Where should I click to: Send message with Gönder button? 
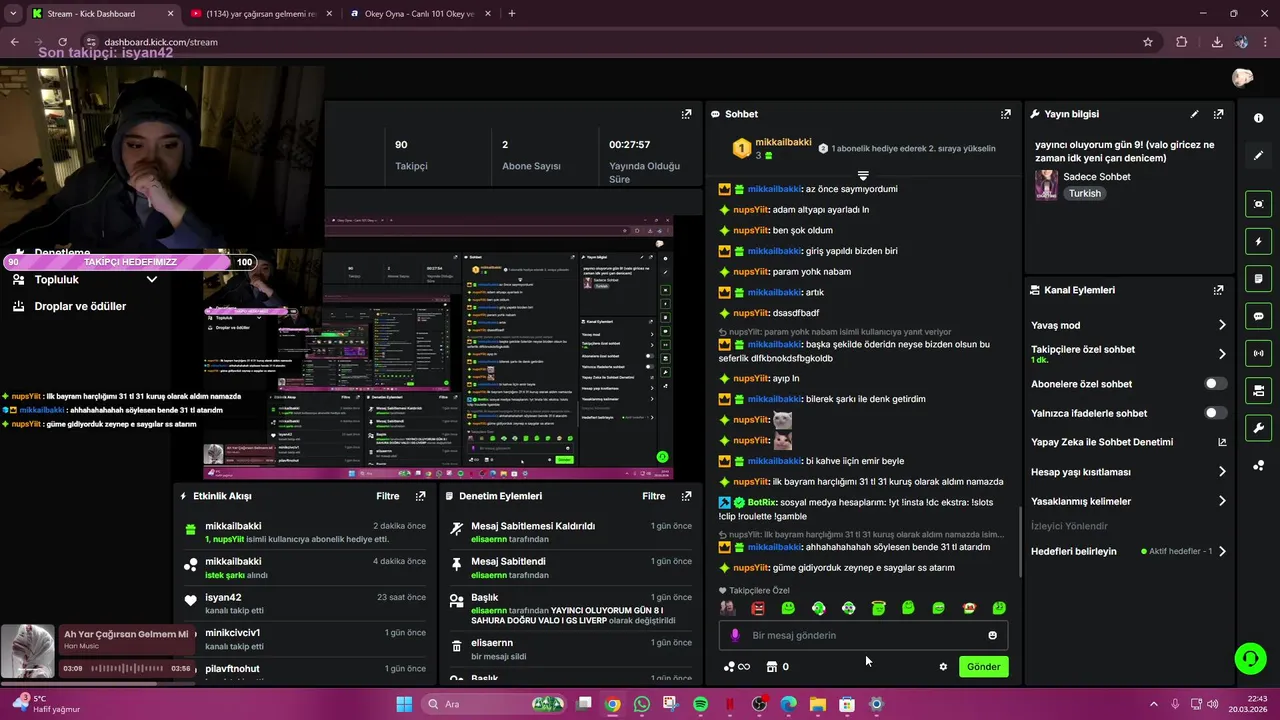coord(983,667)
